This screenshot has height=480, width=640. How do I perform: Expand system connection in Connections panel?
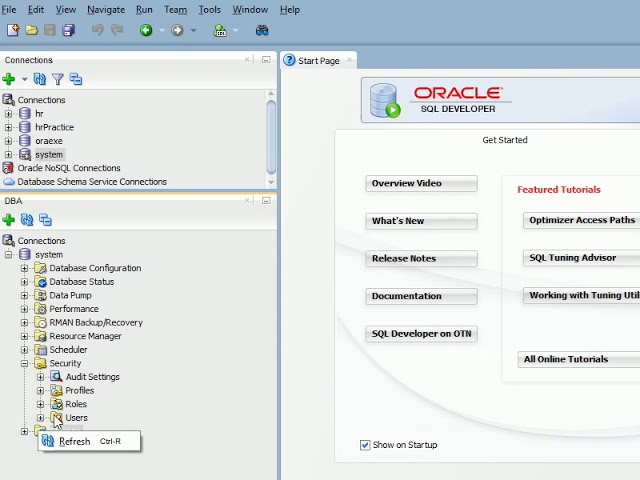pos(8,155)
